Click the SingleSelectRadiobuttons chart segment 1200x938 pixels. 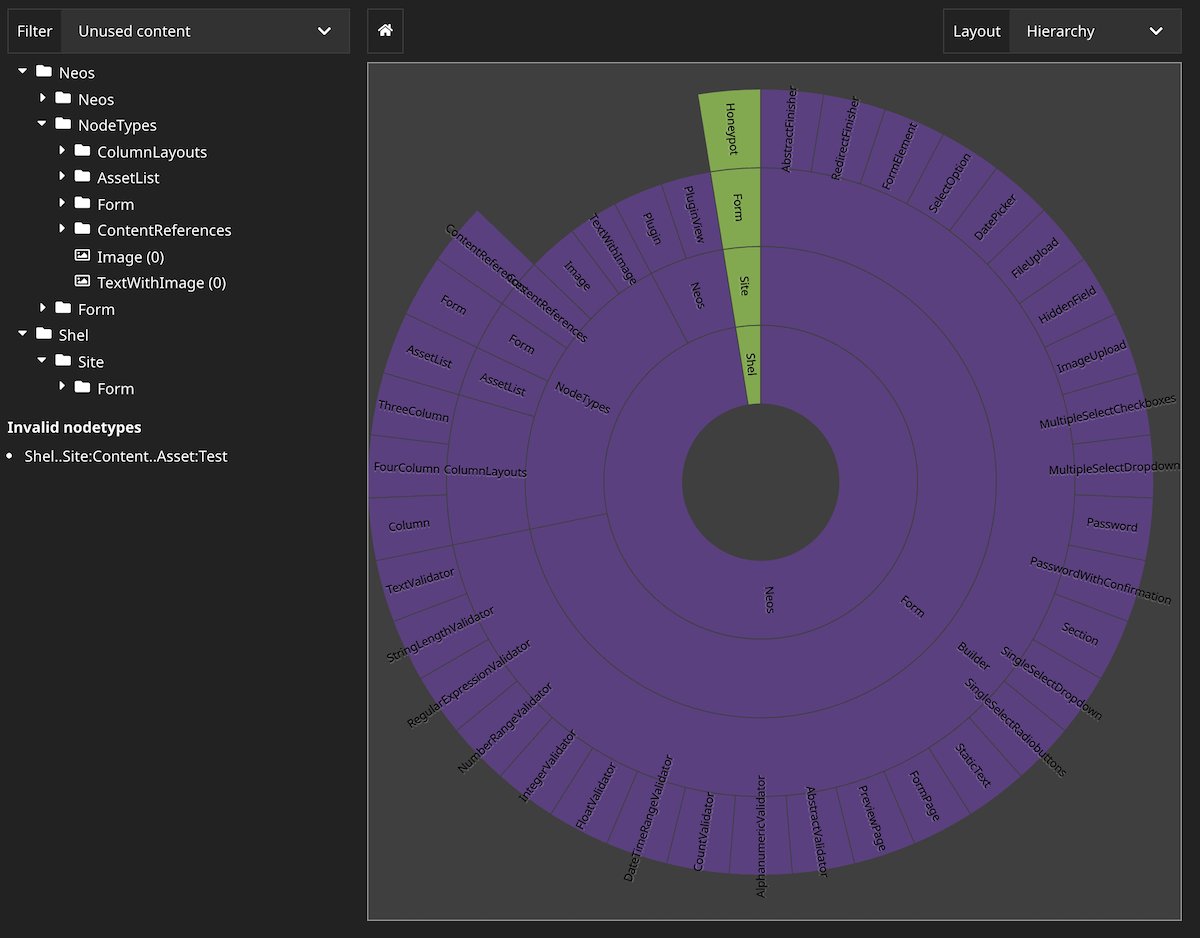1016,728
